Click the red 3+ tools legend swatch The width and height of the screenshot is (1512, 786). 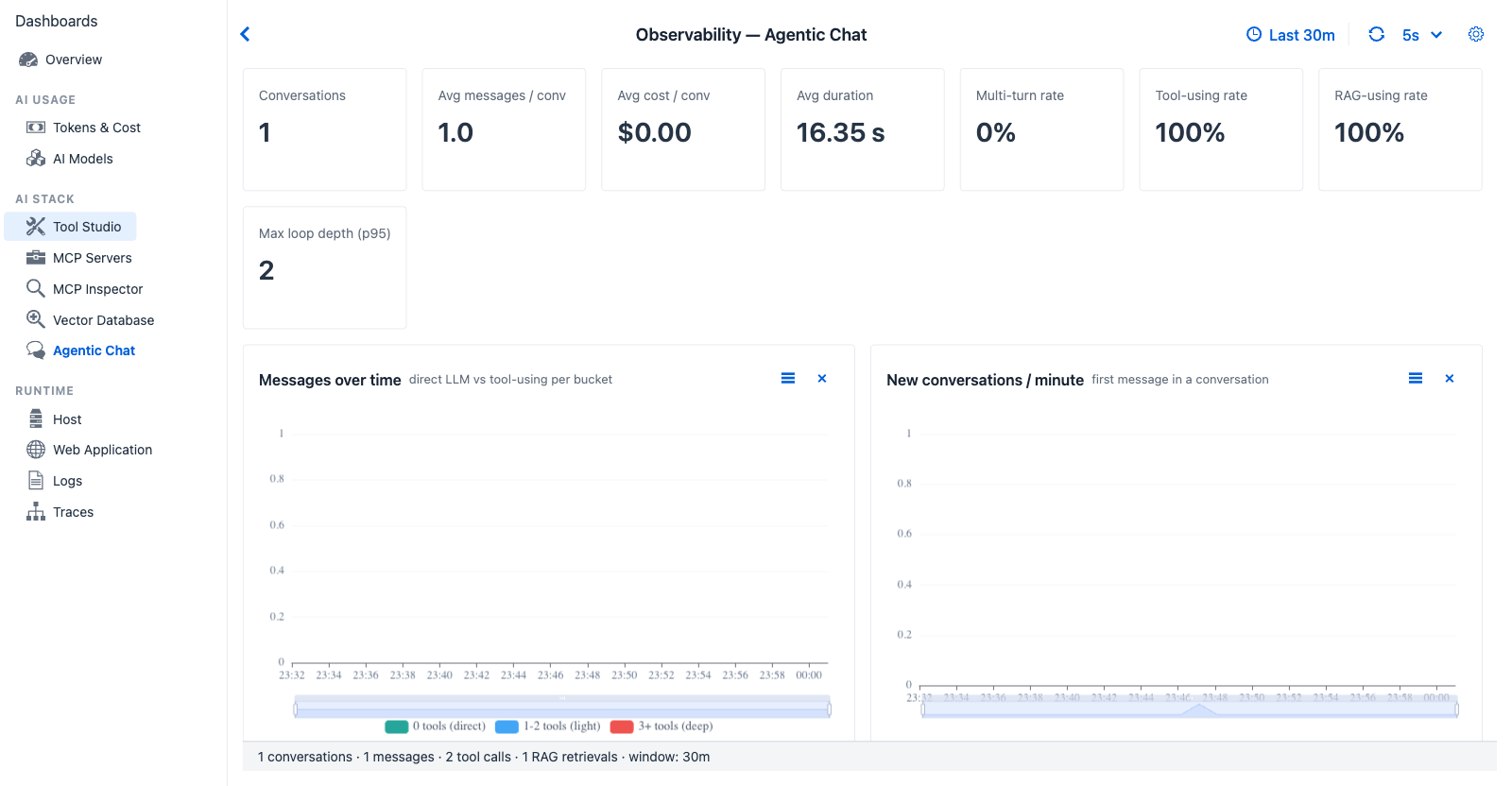click(622, 726)
